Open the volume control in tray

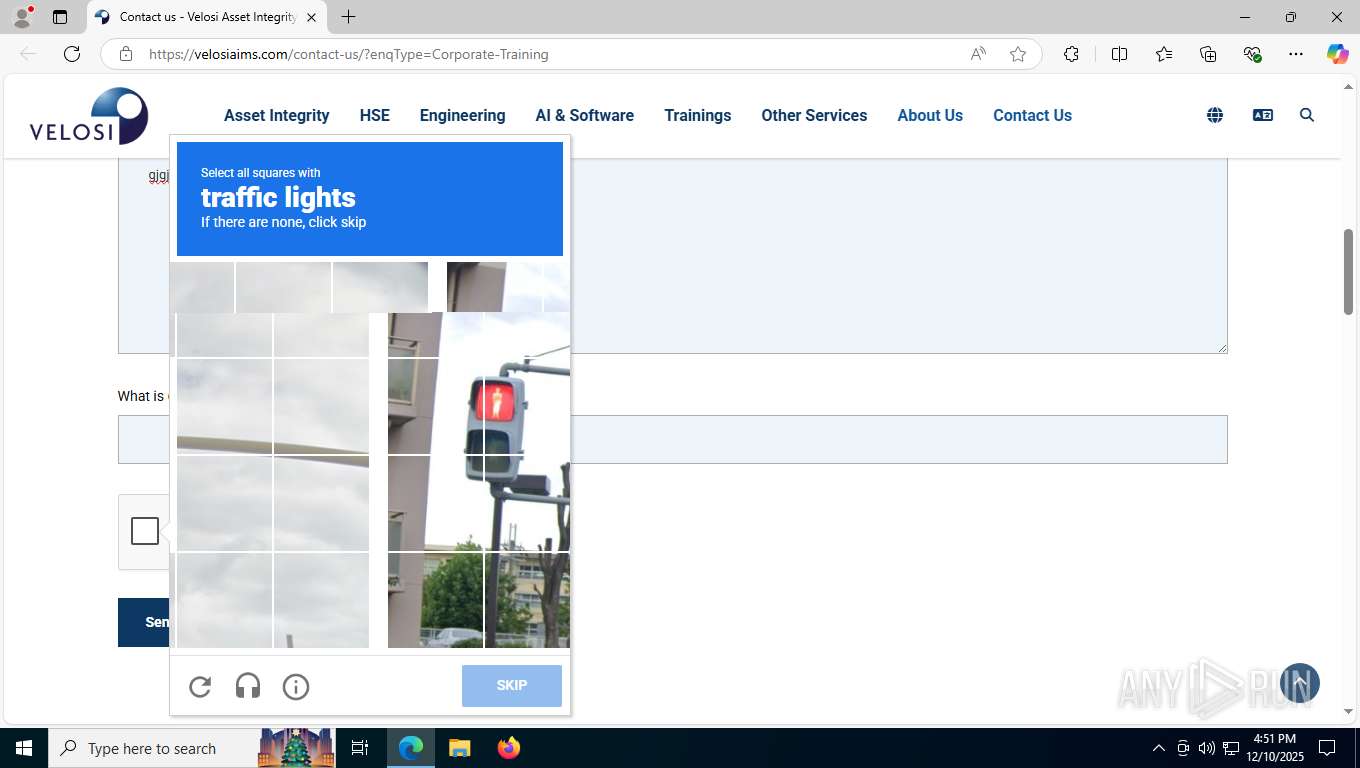[1207, 748]
